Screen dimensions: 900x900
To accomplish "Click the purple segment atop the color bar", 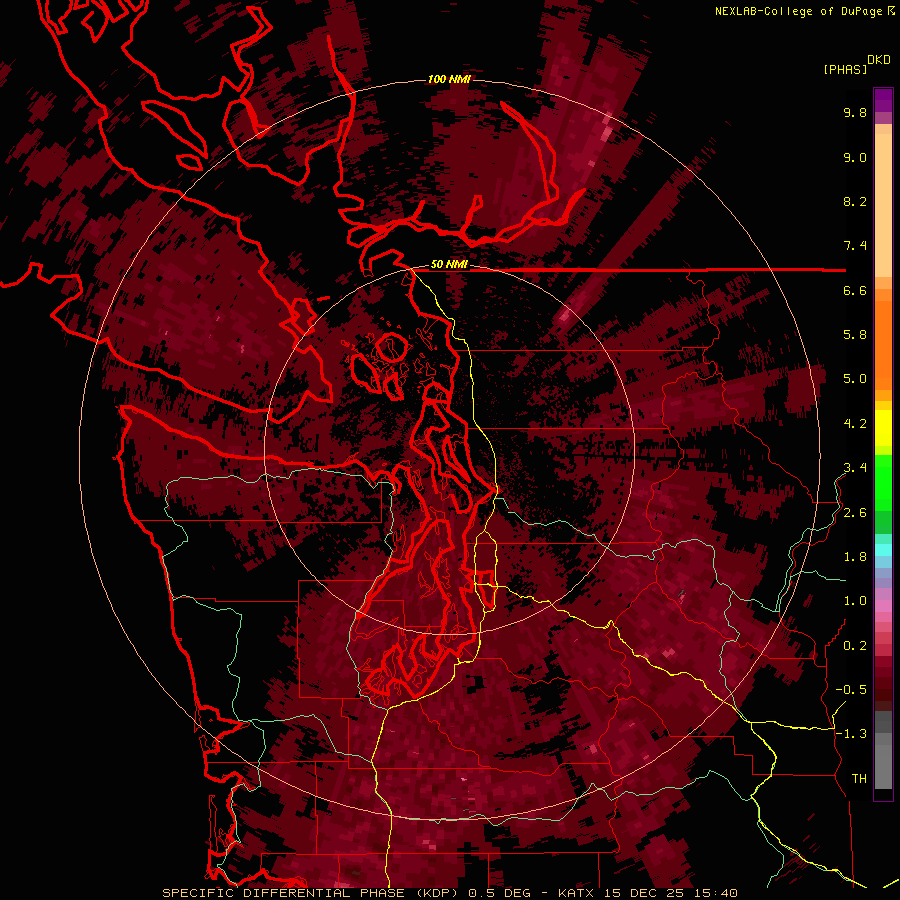I will click(x=883, y=100).
